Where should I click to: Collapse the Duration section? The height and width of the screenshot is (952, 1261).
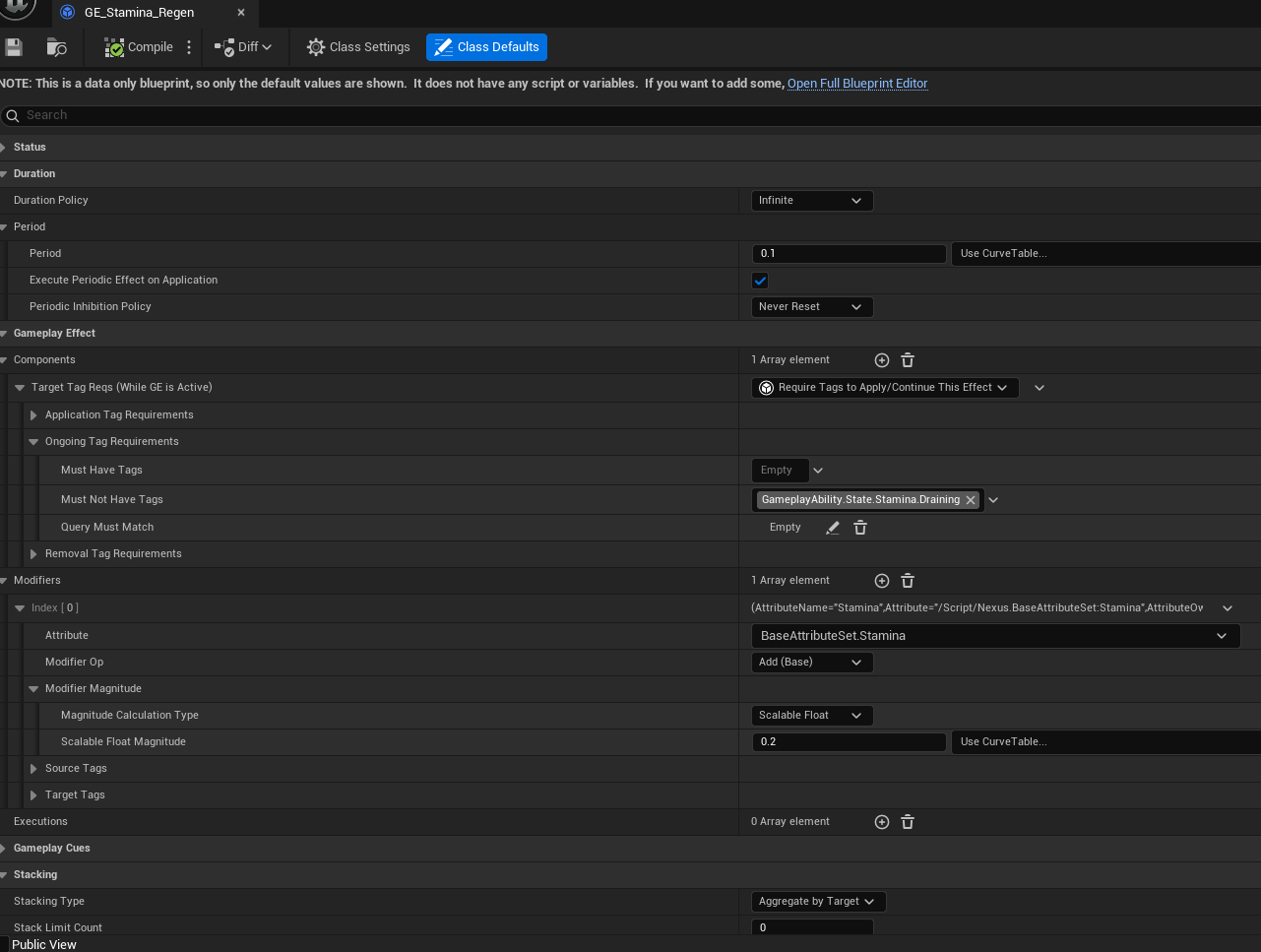tap(4, 173)
